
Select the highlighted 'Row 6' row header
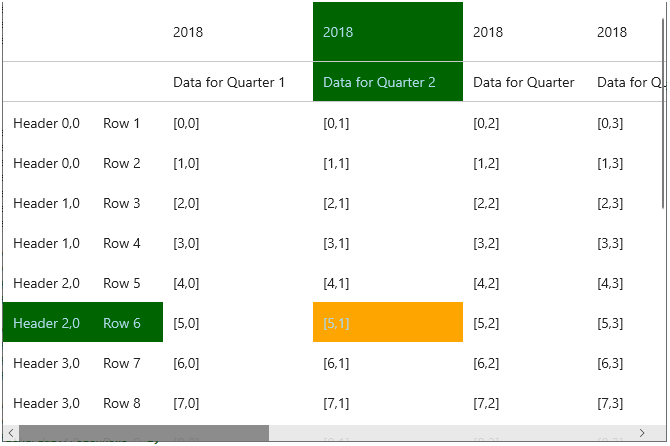pyautogui.click(x=122, y=323)
